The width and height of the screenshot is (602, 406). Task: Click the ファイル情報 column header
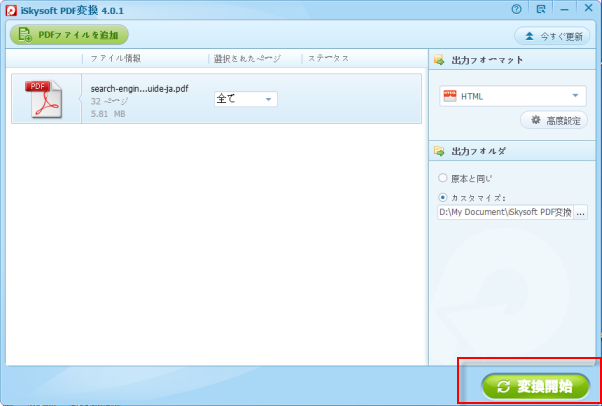click(116, 58)
